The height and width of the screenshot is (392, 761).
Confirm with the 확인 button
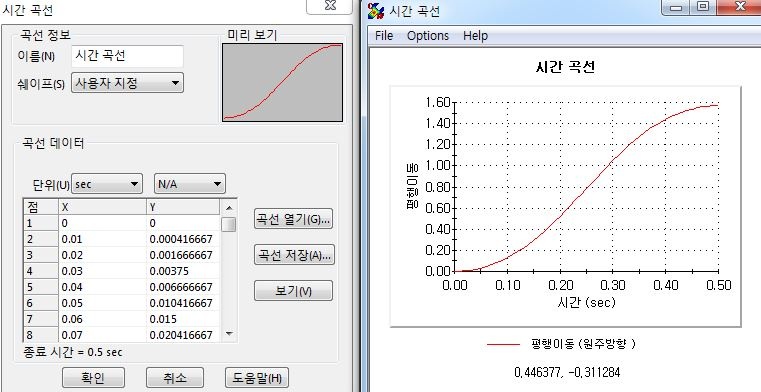click(x=93, y=377)
